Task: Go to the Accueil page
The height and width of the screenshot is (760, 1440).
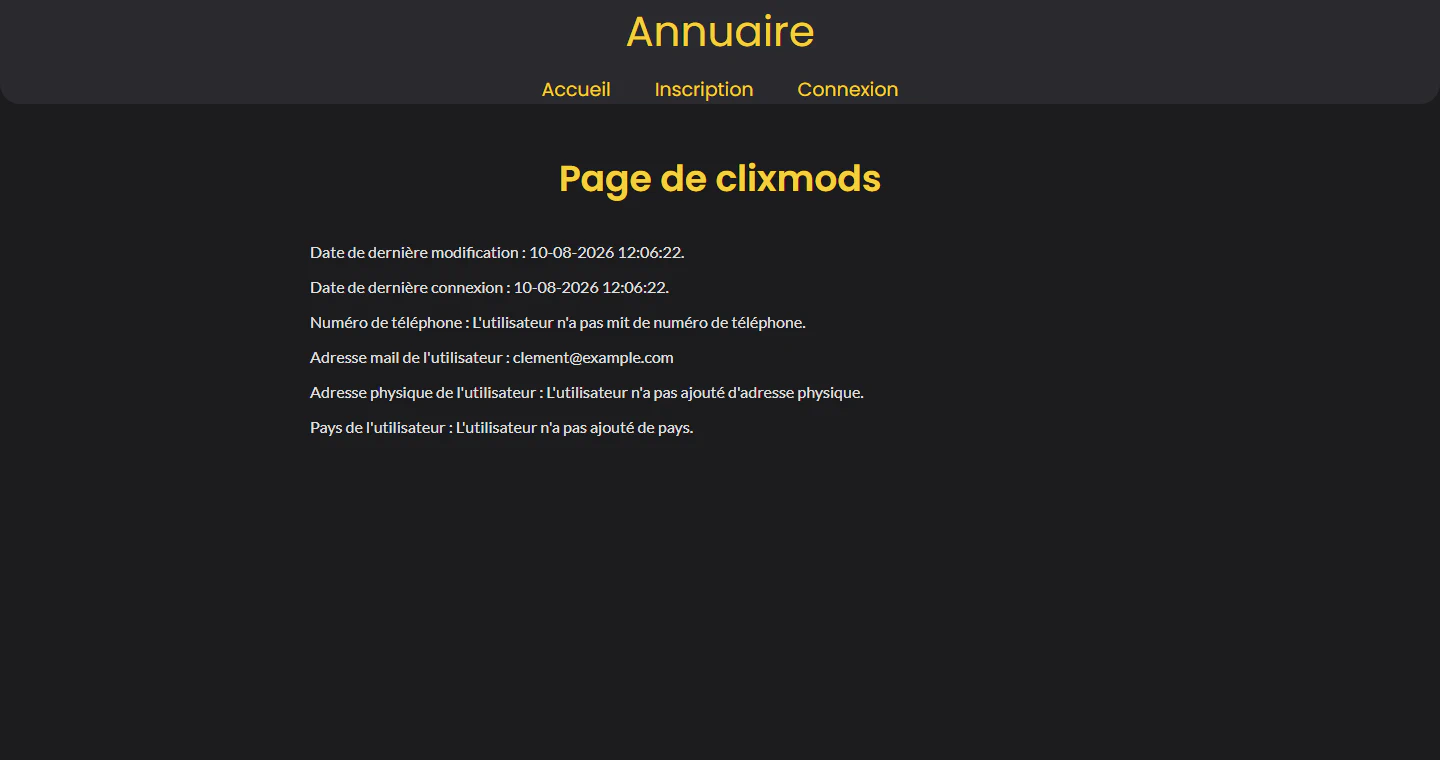Action: pyautogui.click(x=576, y=89)
